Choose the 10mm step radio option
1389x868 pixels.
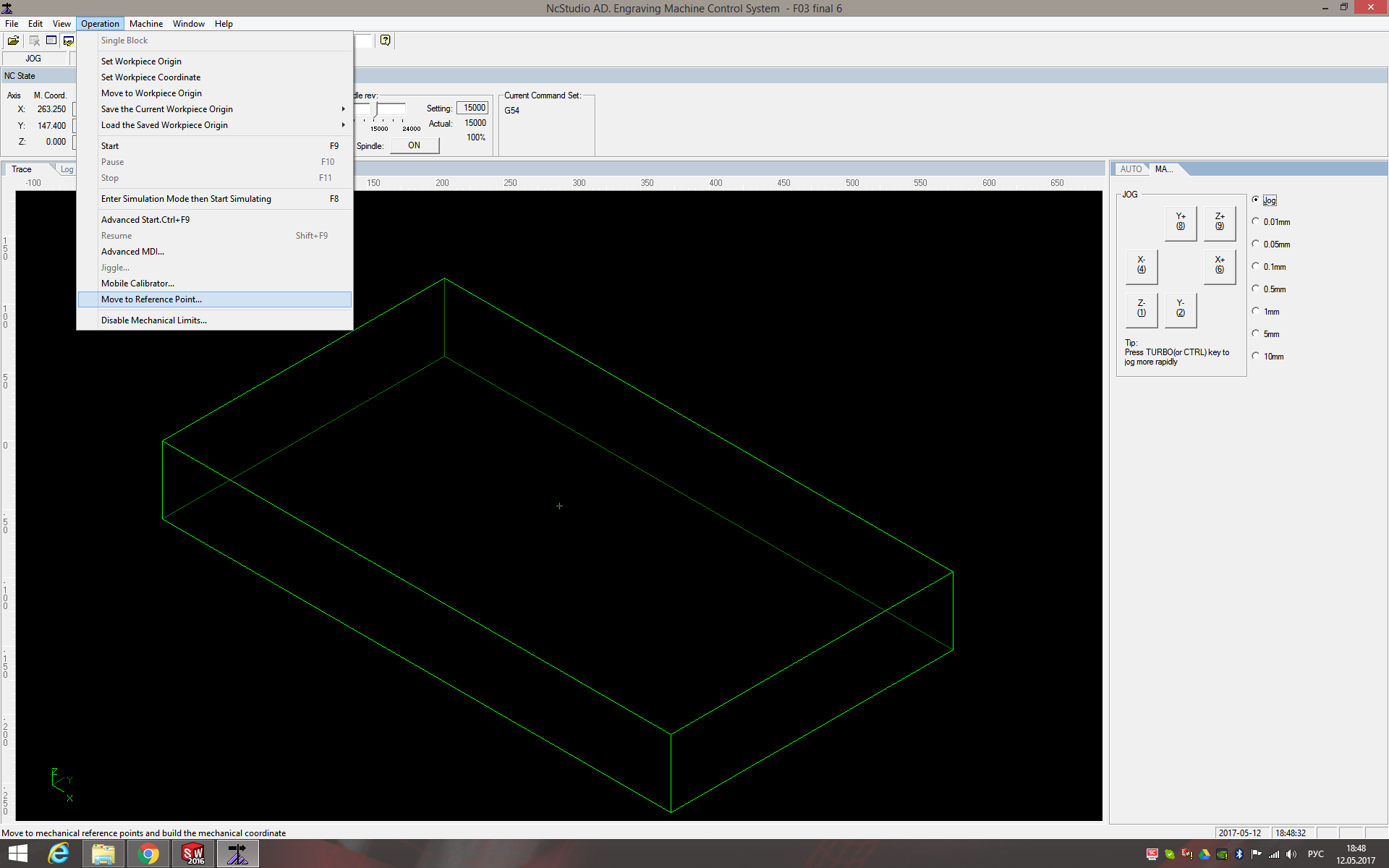(1256, 356)
